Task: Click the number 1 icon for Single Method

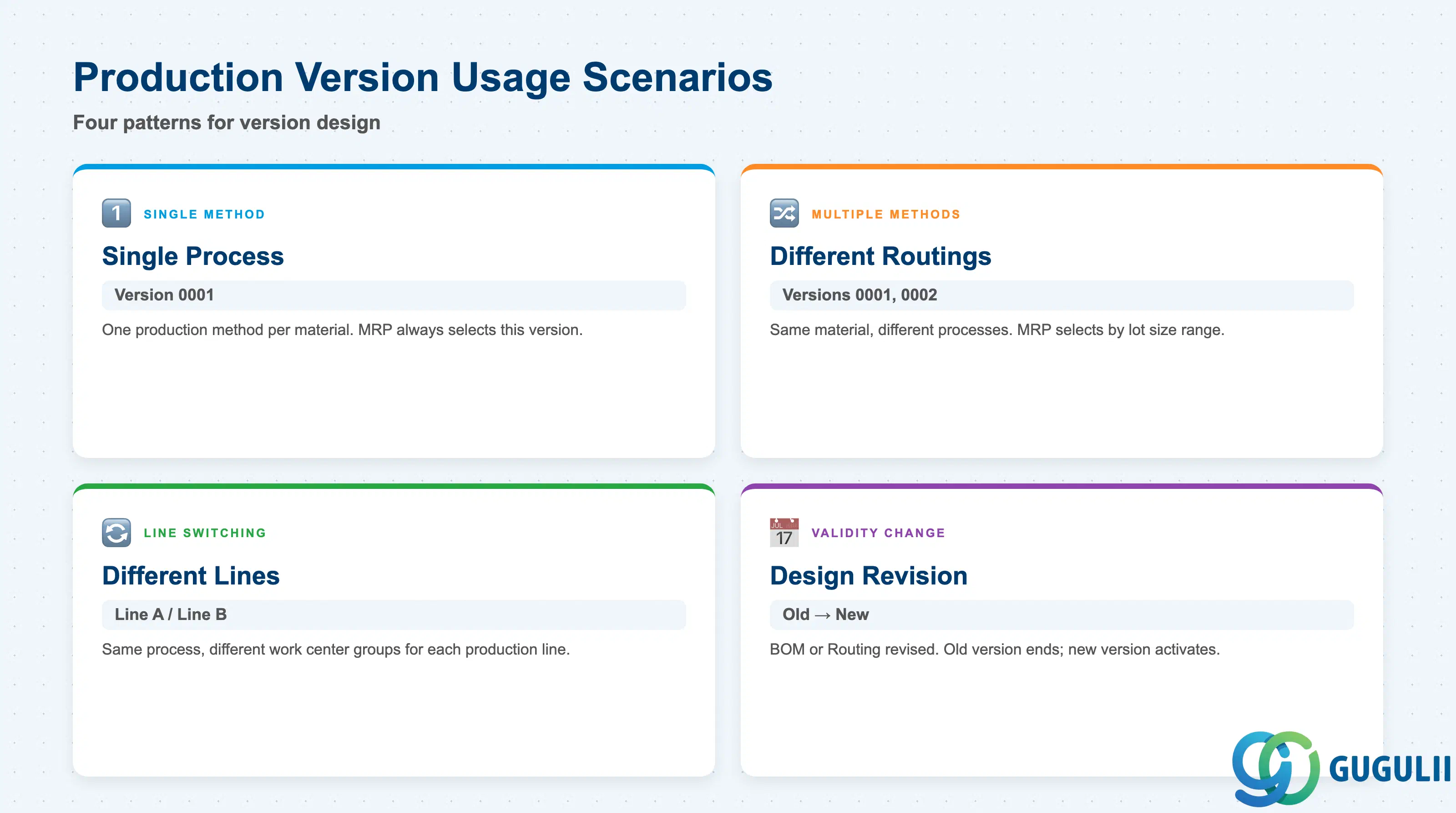Action: [116, 213]
